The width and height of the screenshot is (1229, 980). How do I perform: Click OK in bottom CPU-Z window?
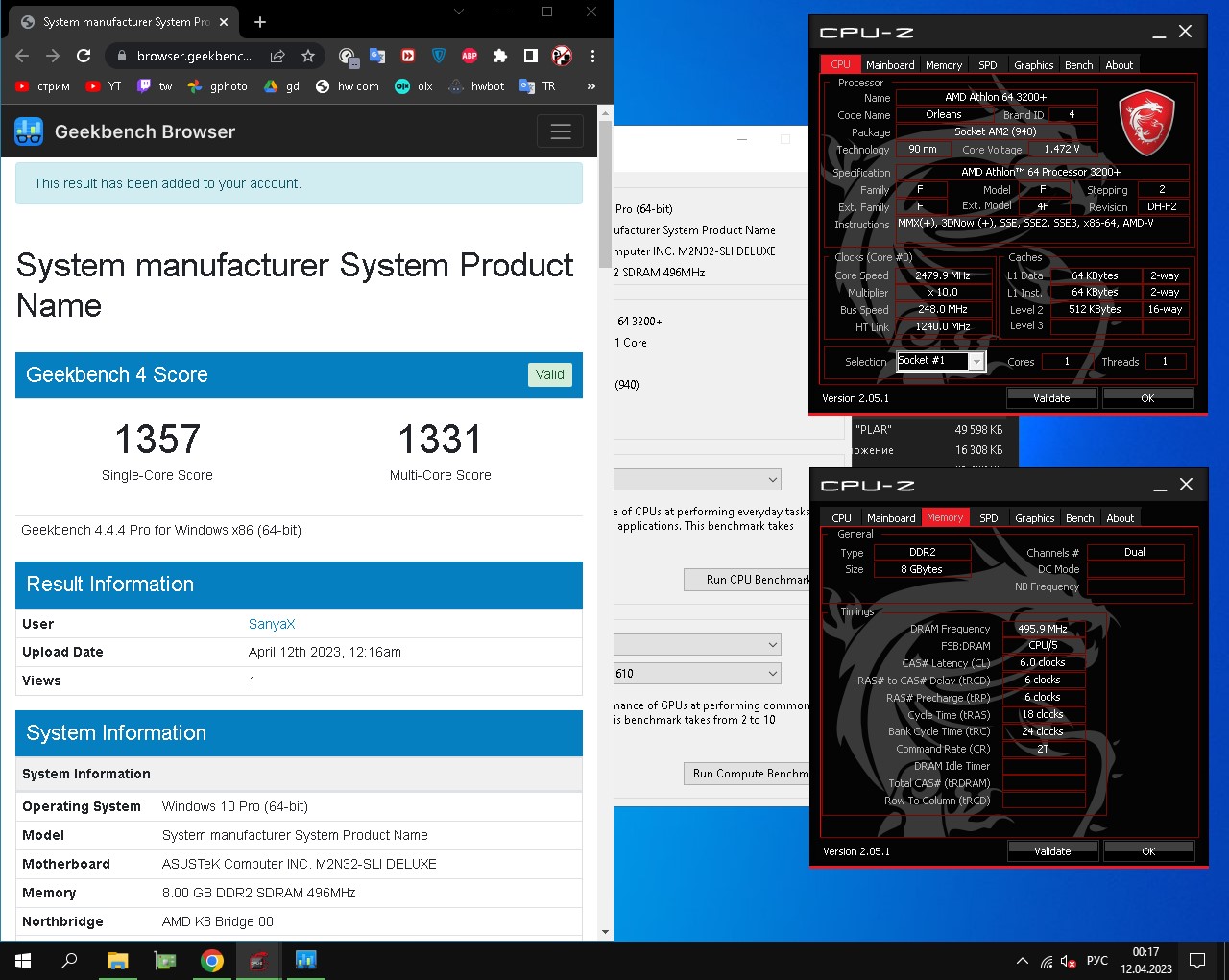coord(1148,850)
